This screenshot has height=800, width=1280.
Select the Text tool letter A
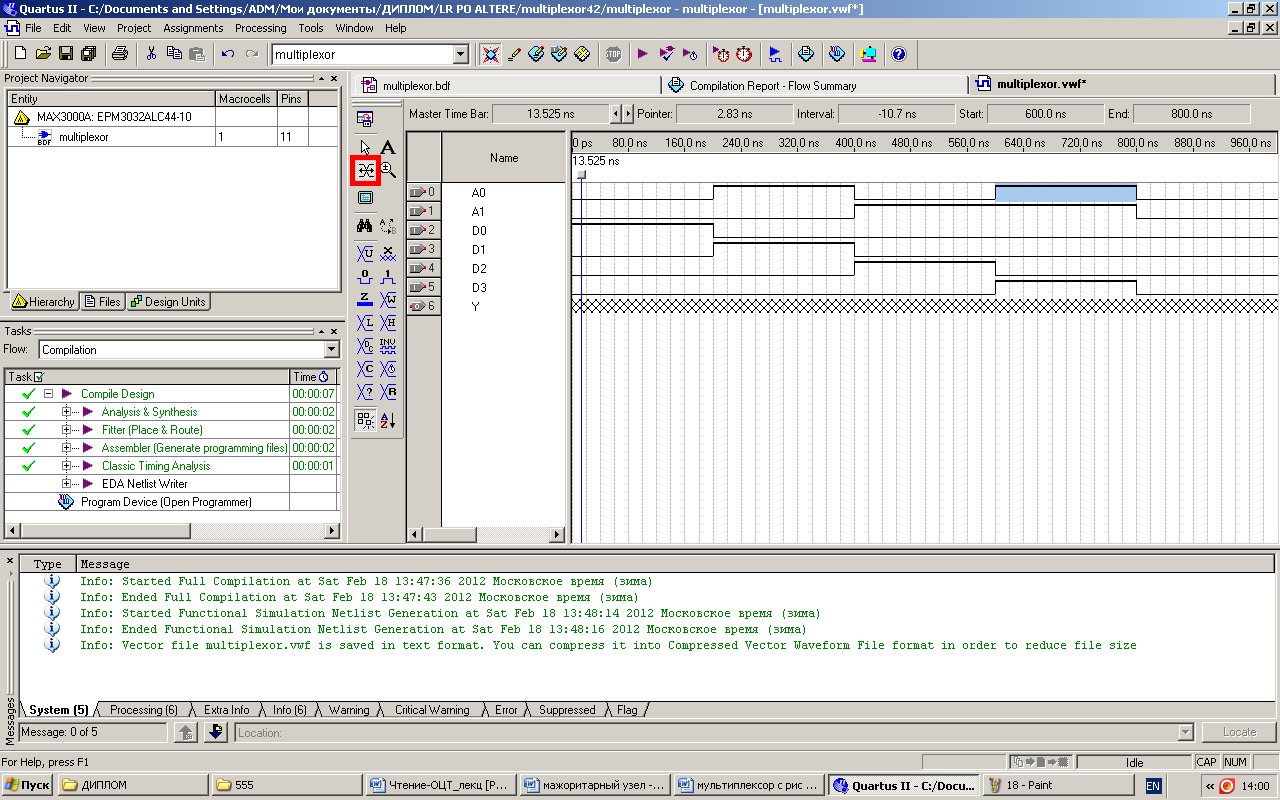coord(388,148)
